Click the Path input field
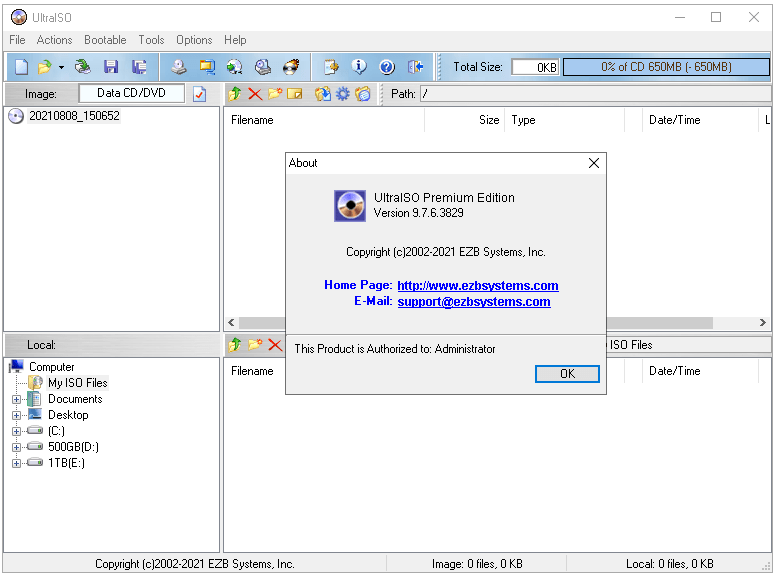This screenshot has width=774, height=574. 595,94
